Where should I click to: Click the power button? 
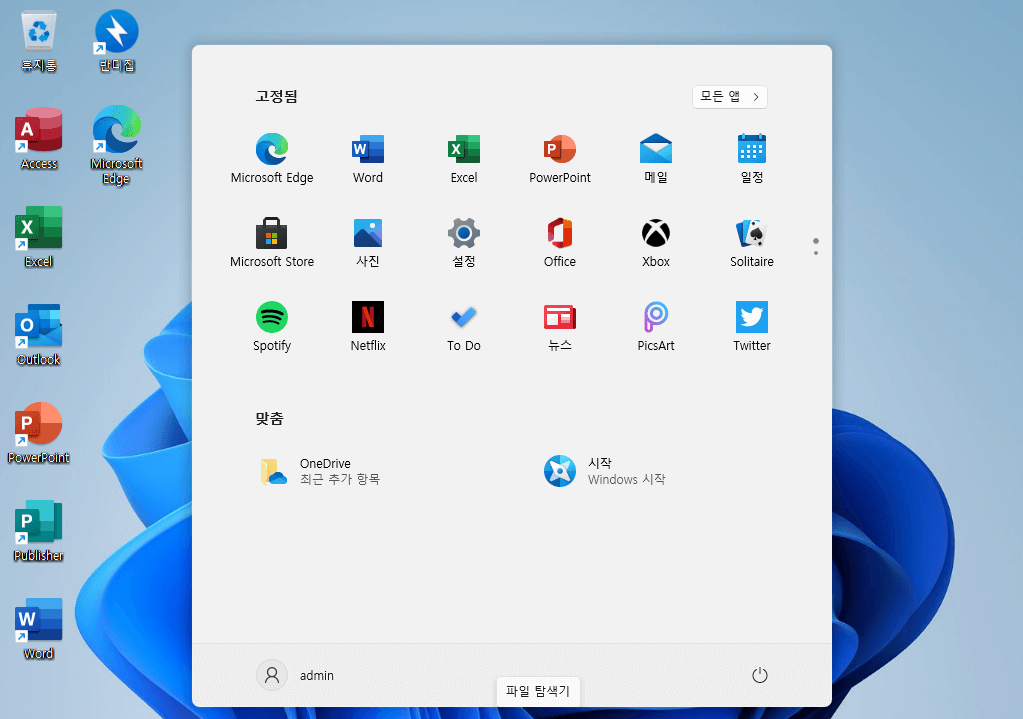click(x=759, y=675)
